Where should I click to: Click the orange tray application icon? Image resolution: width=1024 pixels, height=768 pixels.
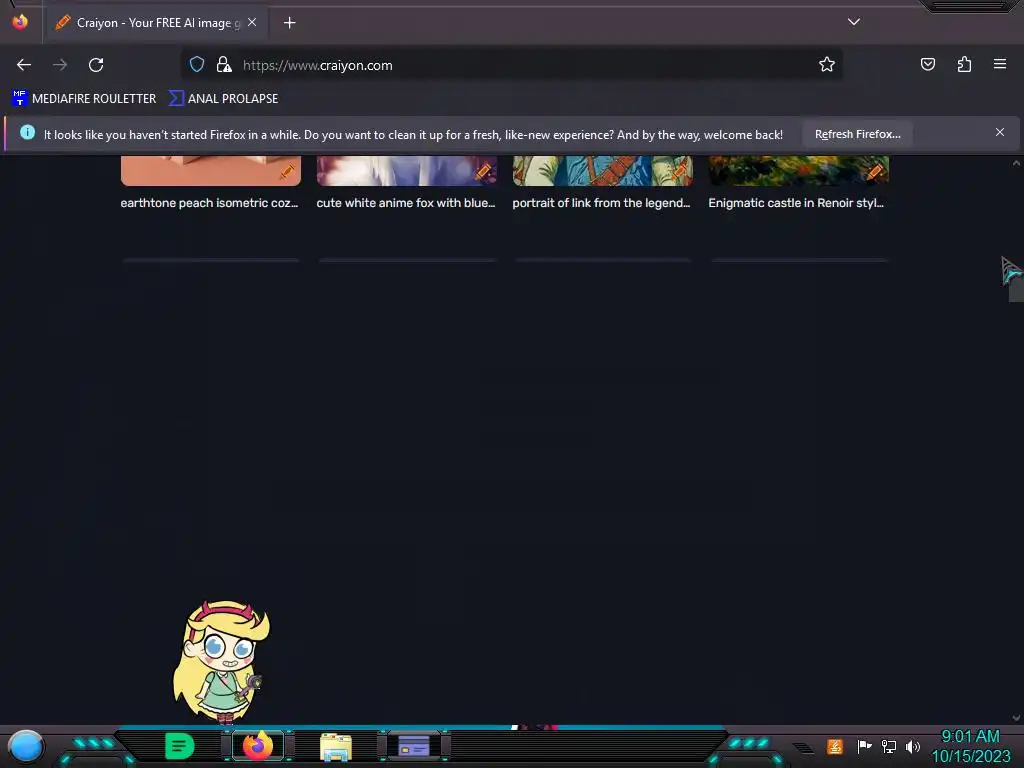click(x=835, y=746)
